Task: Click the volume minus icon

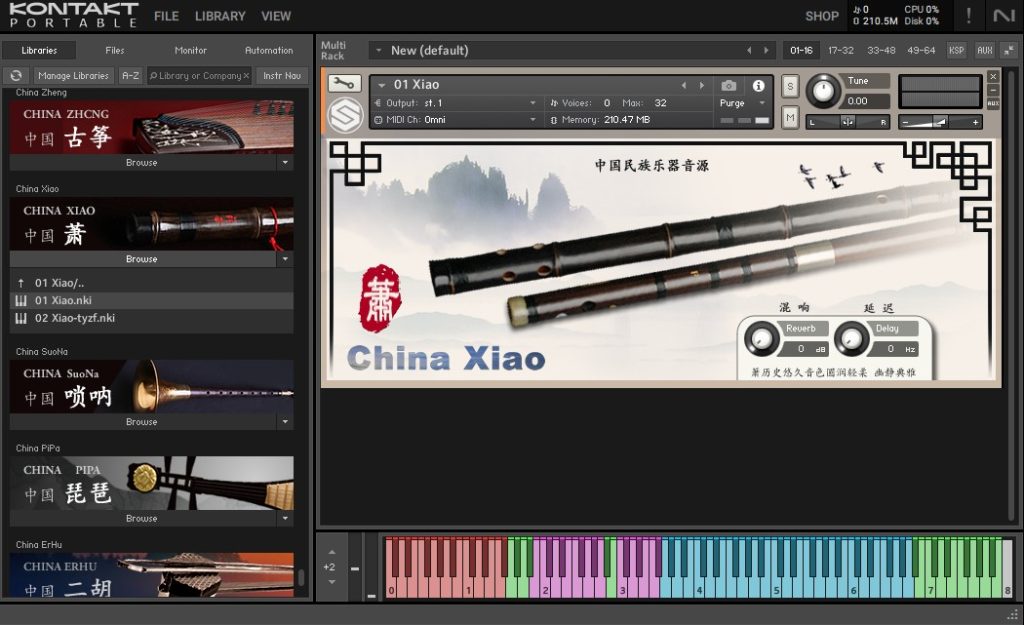Action: point(906,122)
